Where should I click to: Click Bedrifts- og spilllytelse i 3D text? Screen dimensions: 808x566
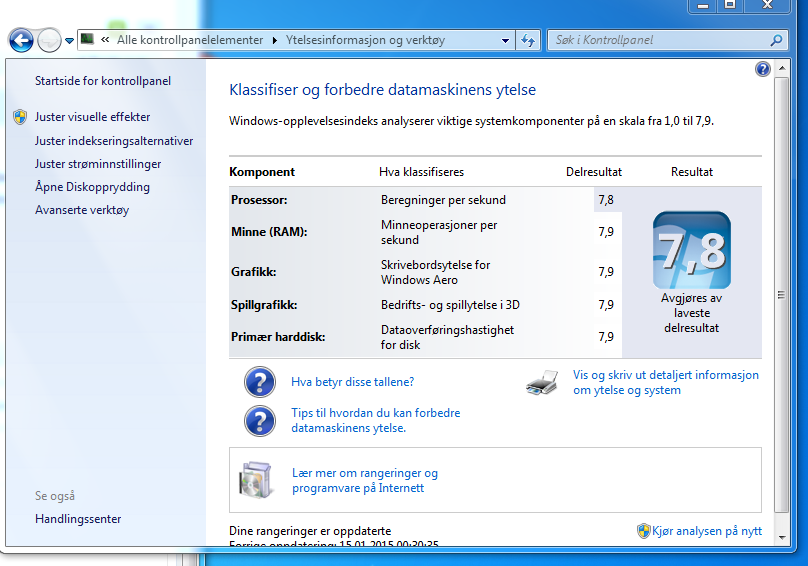pos(450,305)
